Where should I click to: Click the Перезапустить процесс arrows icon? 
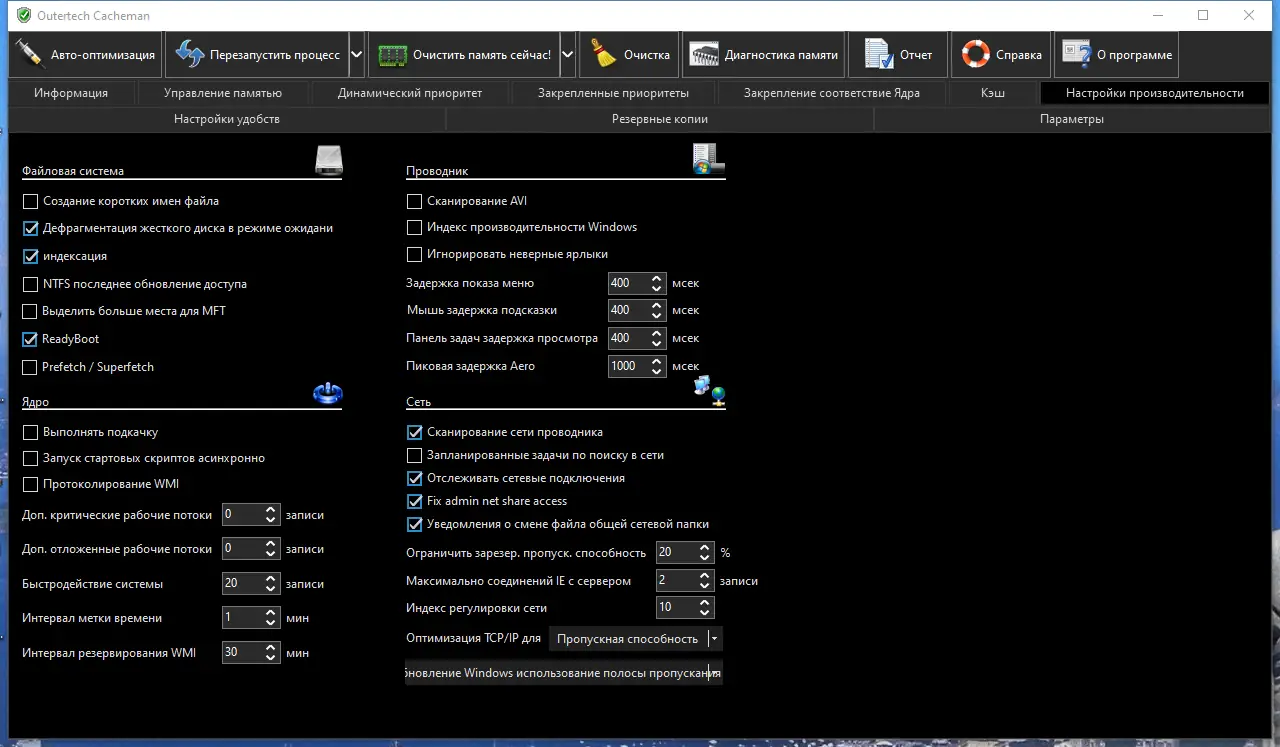click(x=189, y=54)
